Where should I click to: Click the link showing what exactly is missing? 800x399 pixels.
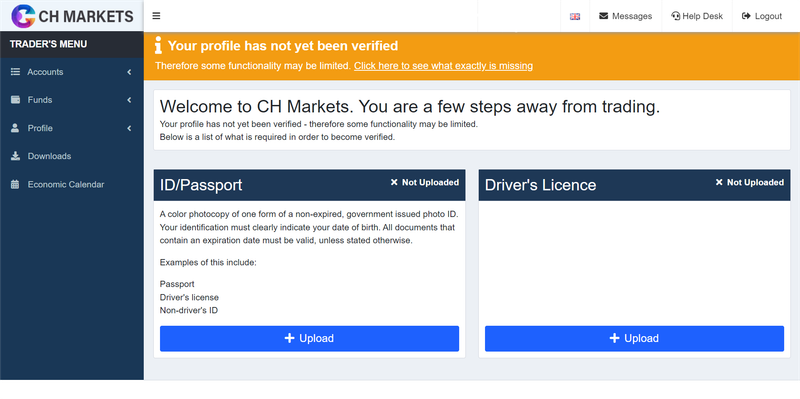pyautogui.click(x=443, y=66)
